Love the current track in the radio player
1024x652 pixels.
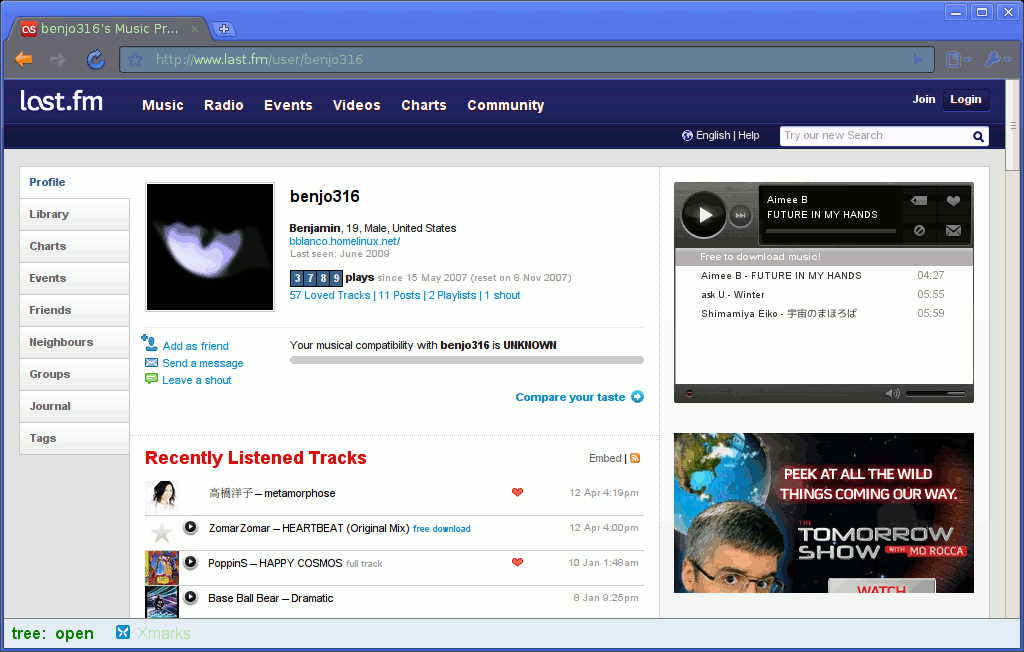click(953, 201)
